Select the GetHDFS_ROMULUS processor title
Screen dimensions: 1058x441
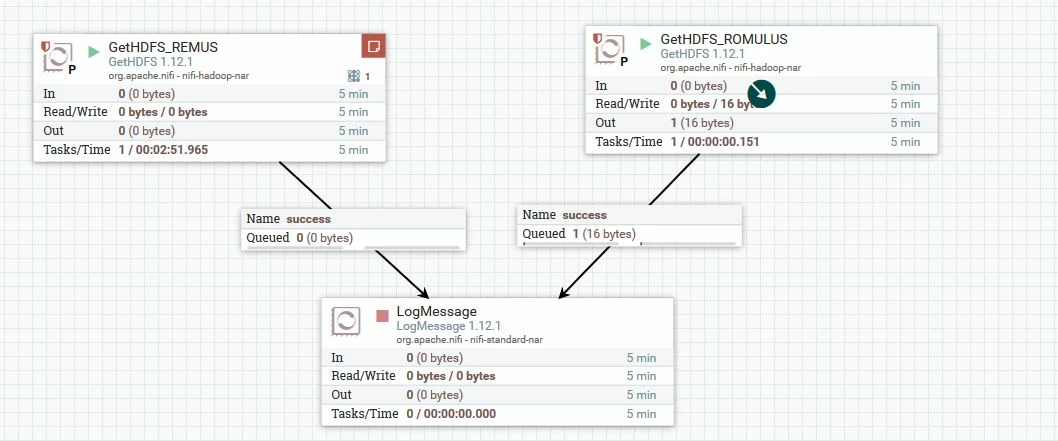(724, 39)
